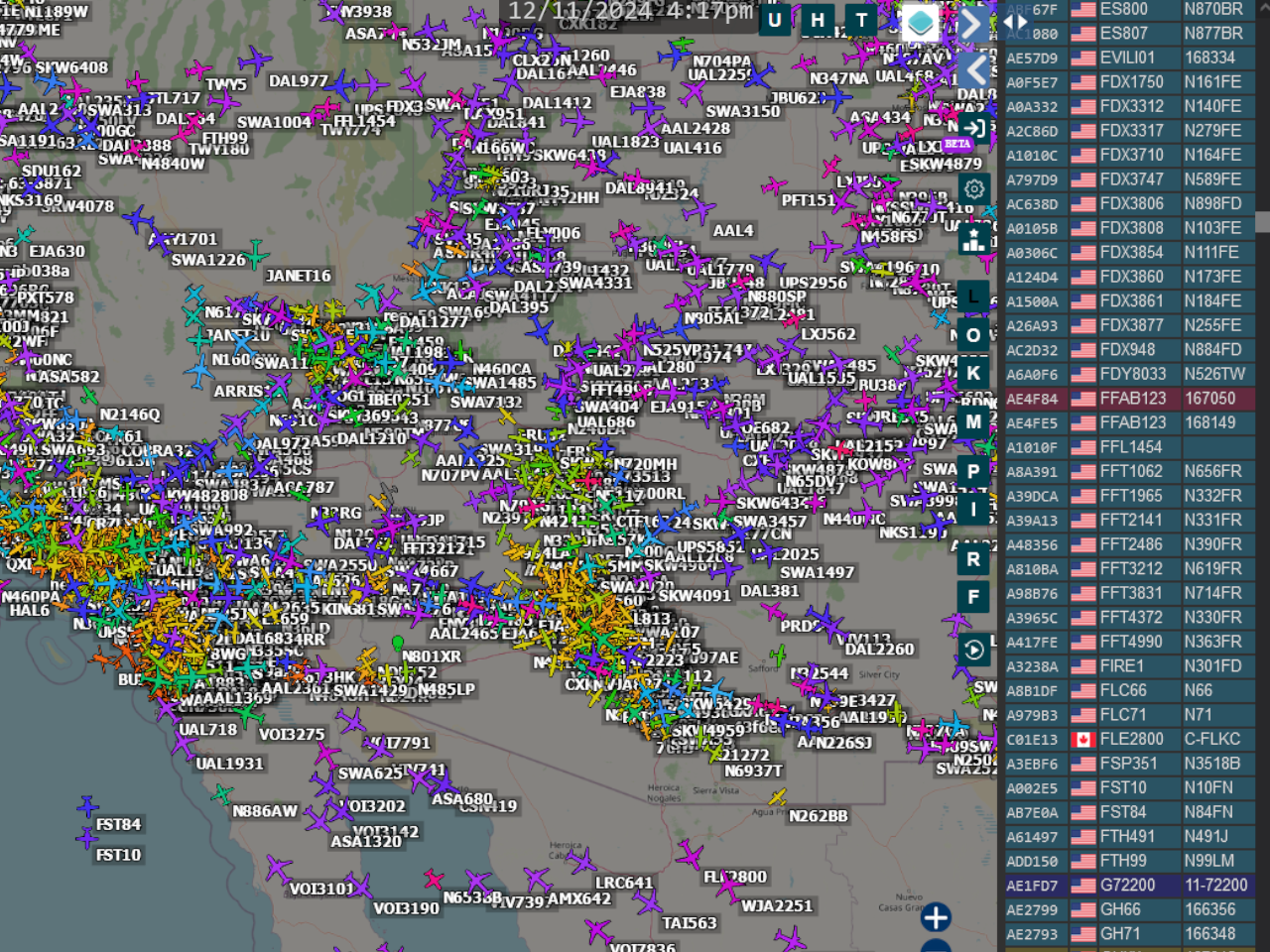The height and width of the screenshot is (952, 1270).
Task: Click the US flag in the G72200 row
Action: (1083, 886)
